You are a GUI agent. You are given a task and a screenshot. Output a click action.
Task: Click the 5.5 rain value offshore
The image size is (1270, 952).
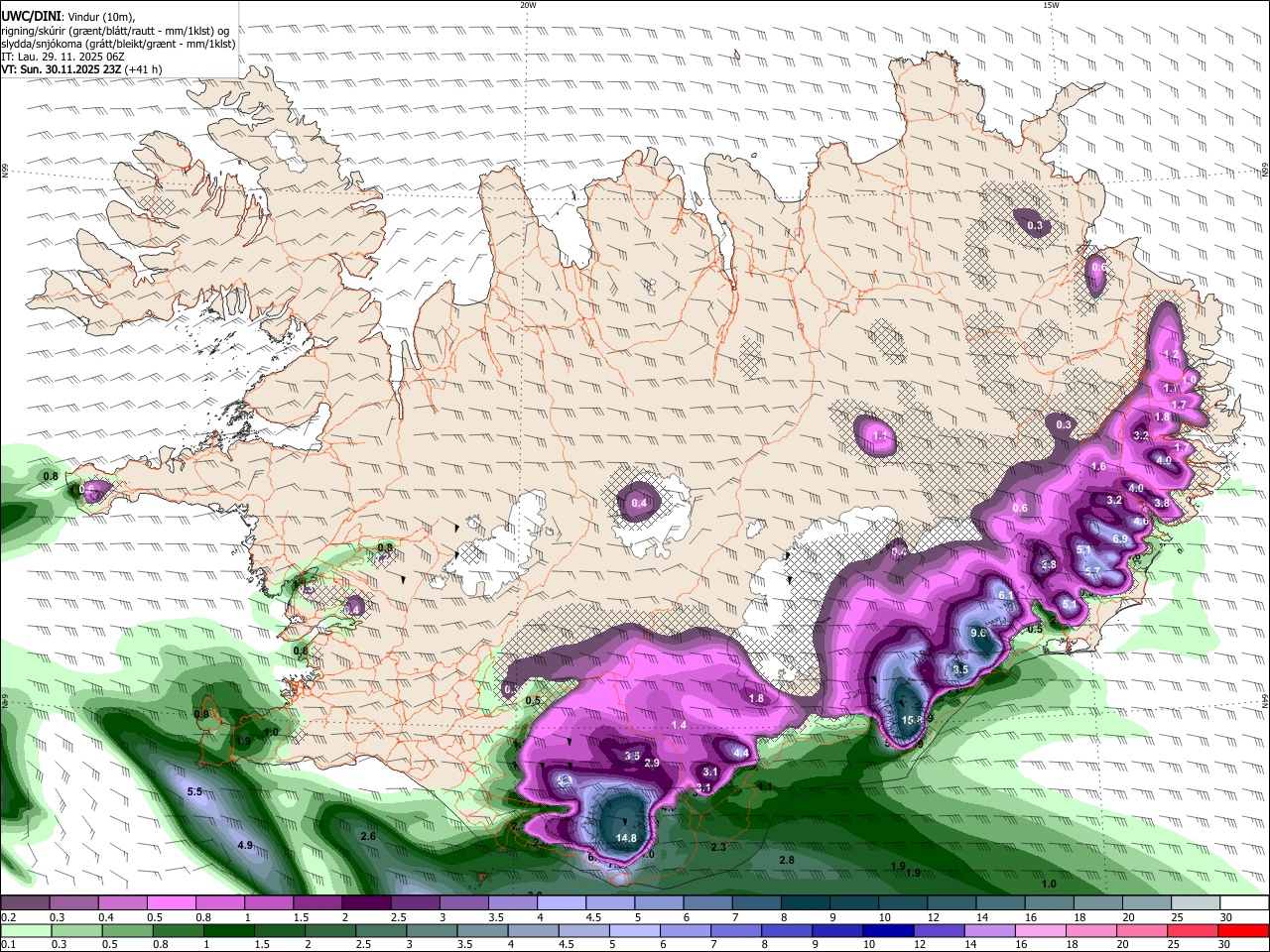194,791
